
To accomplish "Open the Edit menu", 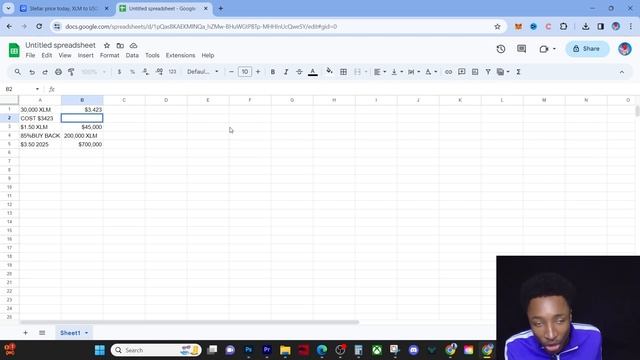I will (x=47, y=56).
